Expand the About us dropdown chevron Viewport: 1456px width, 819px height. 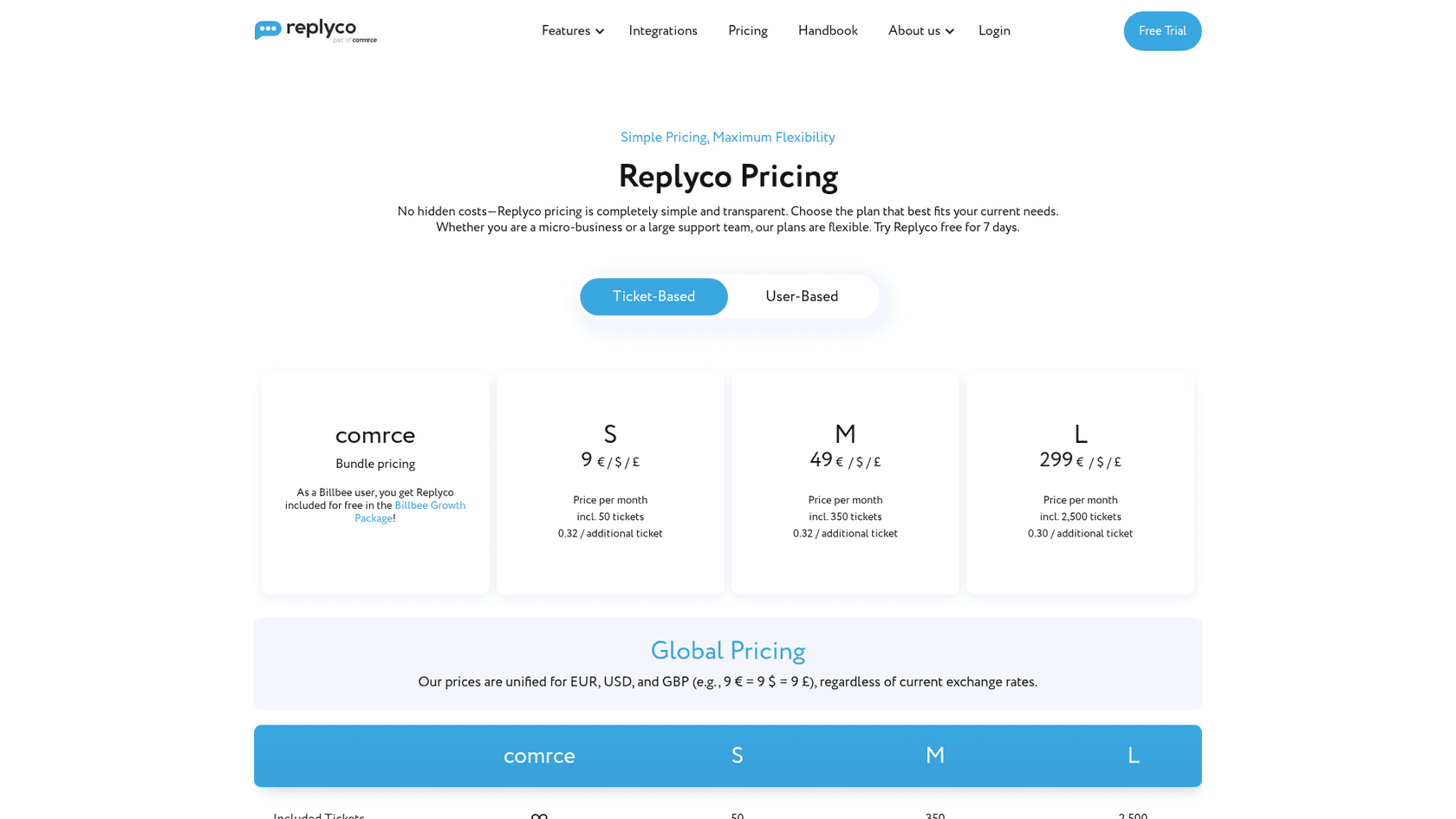click(x=950, y=32)
